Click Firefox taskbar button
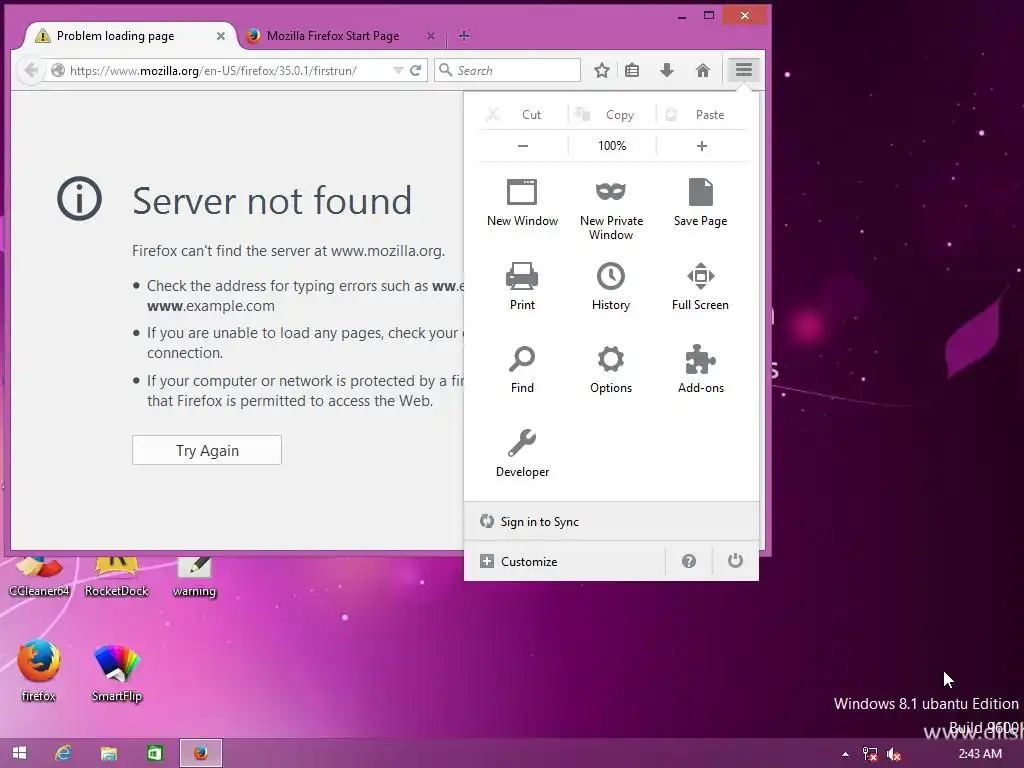The width and height of the screenshot is (1024, 768). tap(201, 753)
